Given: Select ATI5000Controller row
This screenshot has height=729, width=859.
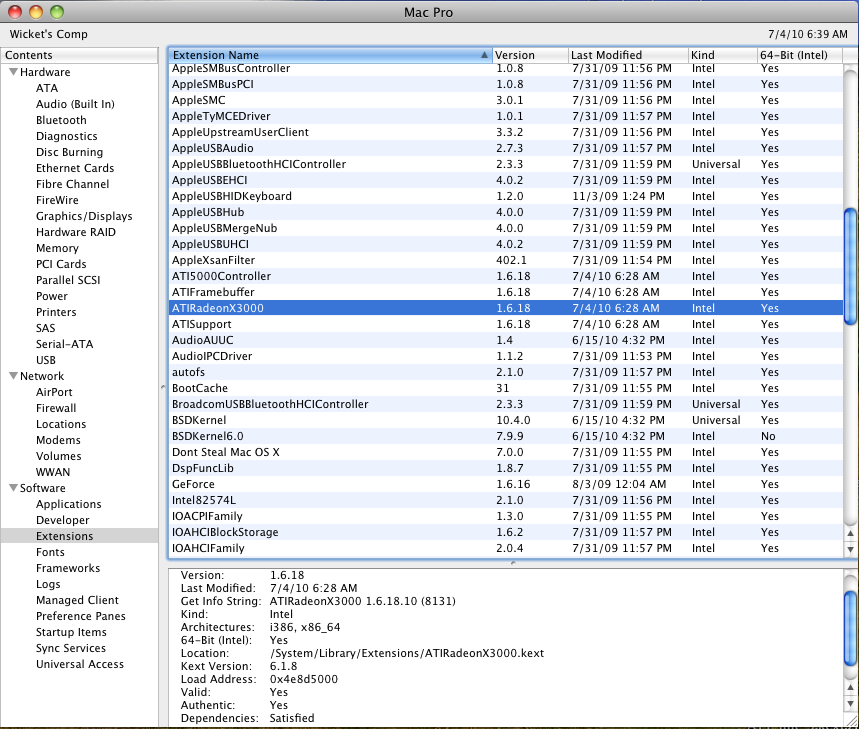Looking at the screenshot, I should pyautogui.click(x=506, y=276).
